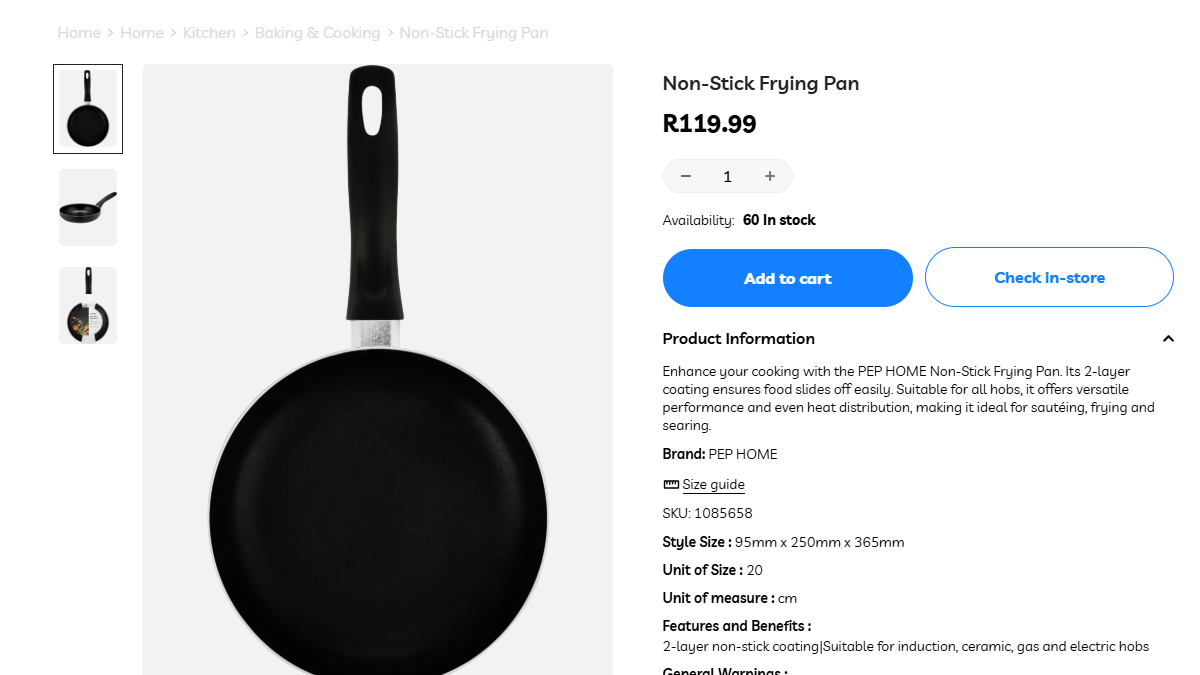This screenshot has height=675, width=1200.
Task: Click the quantity input field
Action: pyautogui.click(x=728, y=176)
